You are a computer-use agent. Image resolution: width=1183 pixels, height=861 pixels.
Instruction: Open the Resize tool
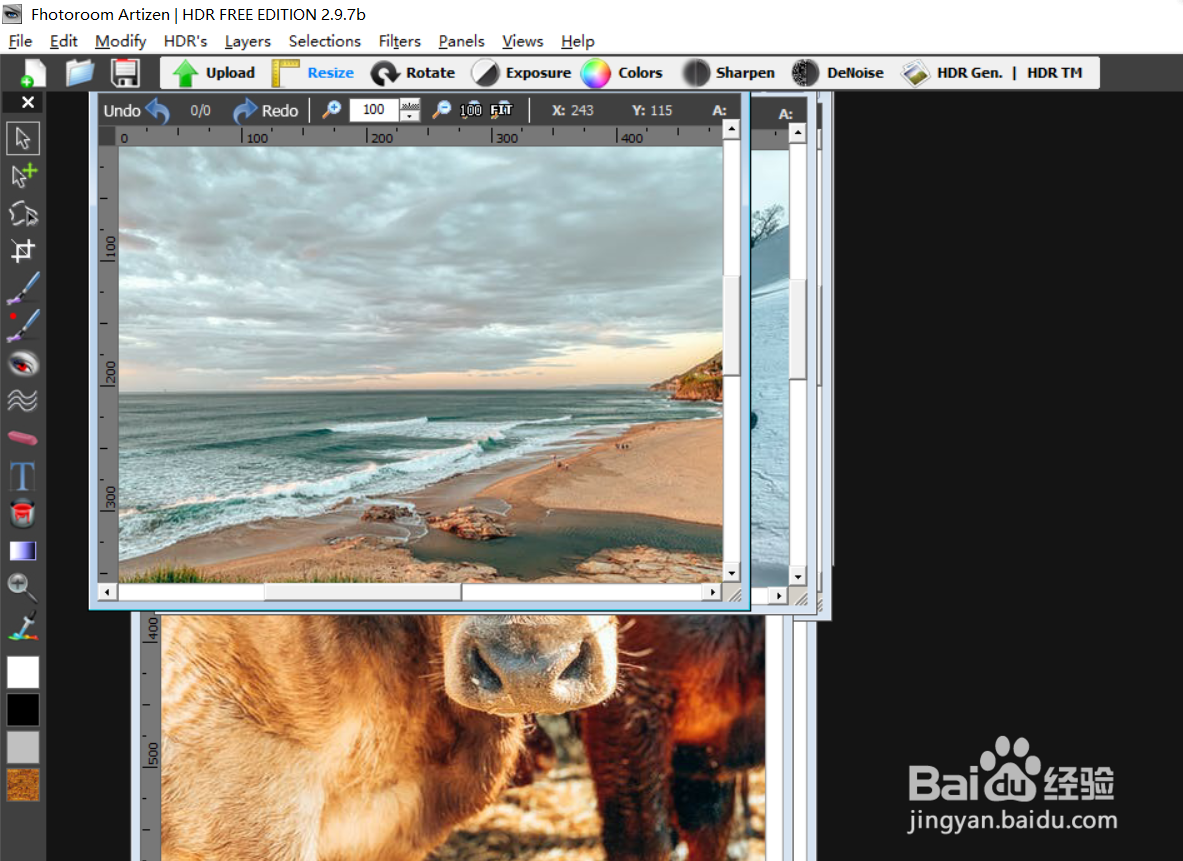(x=313, y=73)
